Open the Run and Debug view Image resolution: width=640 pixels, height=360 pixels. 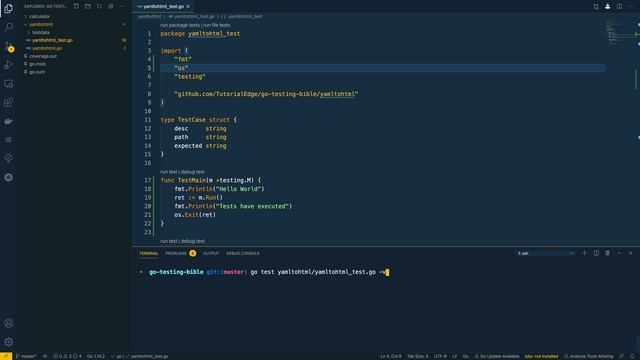8,64
